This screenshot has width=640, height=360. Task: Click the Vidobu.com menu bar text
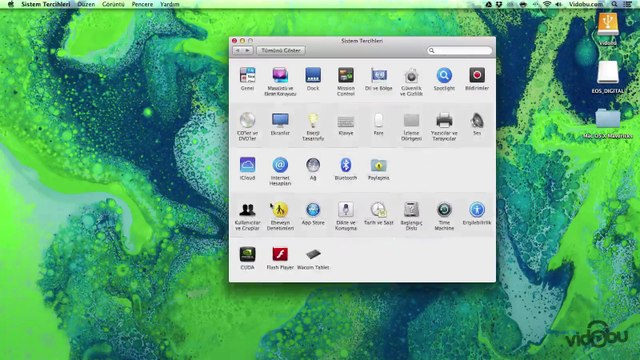click(586, 4)
